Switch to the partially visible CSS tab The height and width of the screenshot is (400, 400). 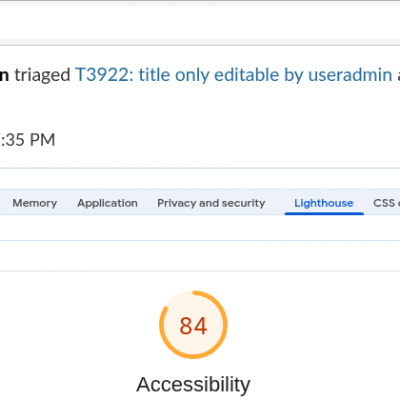pos(386,203)
